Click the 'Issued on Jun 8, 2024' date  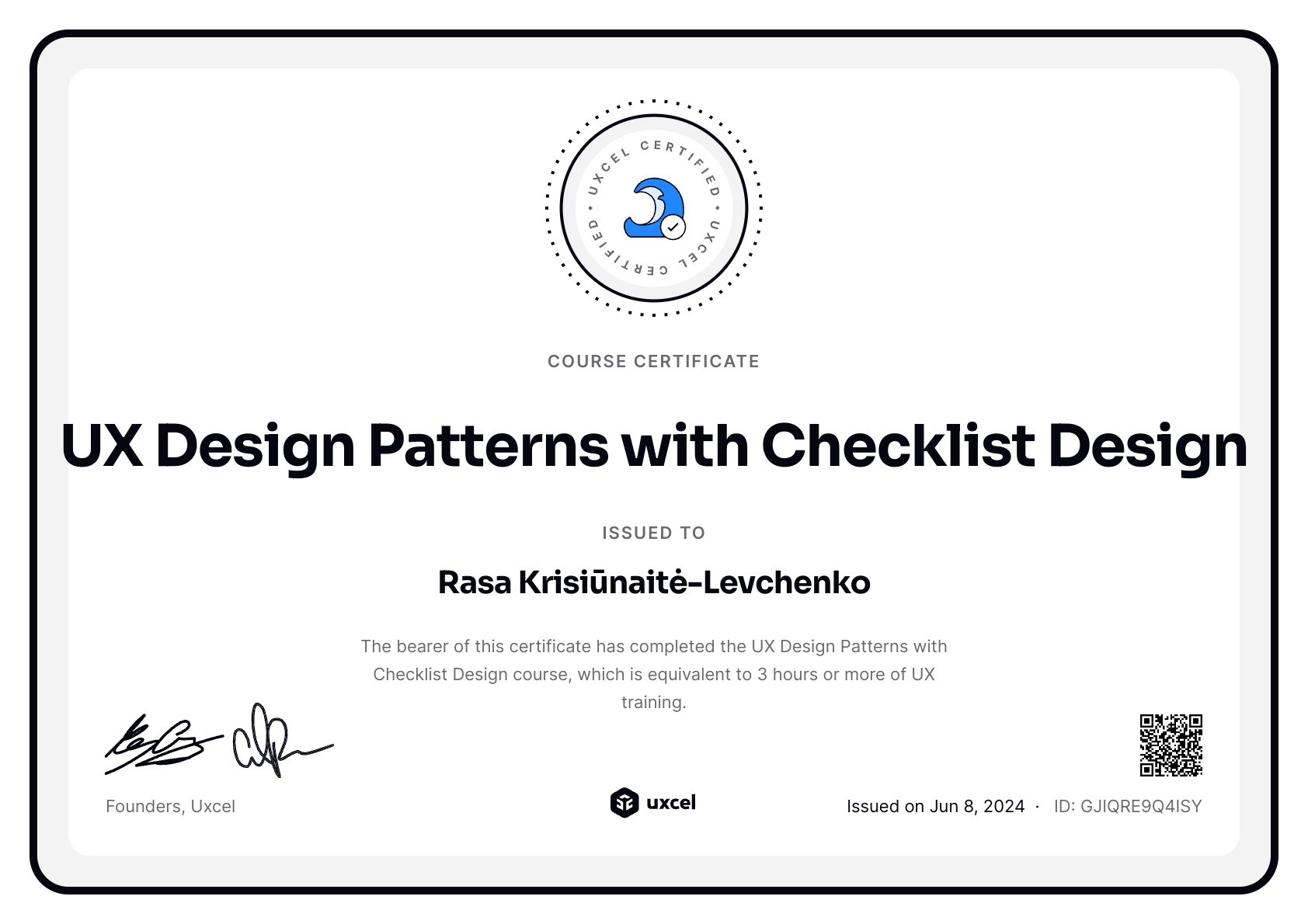click(935, 806)
